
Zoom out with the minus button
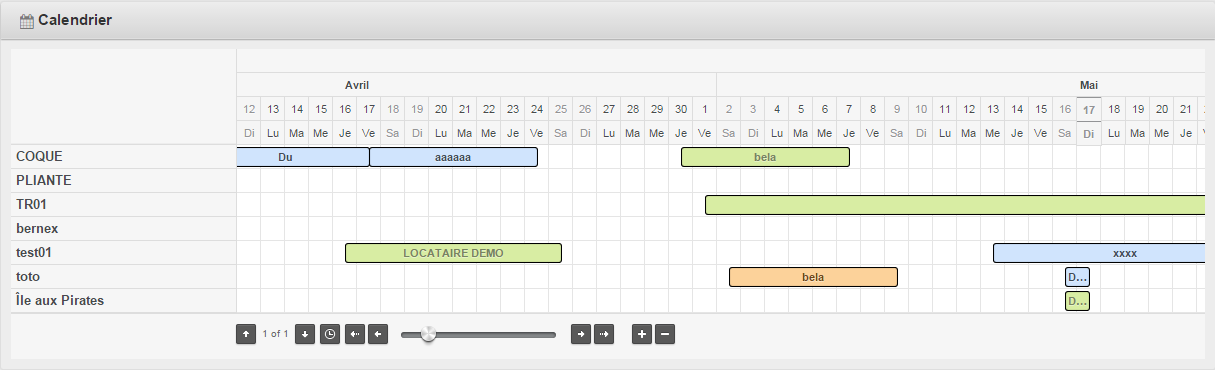click(665, 334)
